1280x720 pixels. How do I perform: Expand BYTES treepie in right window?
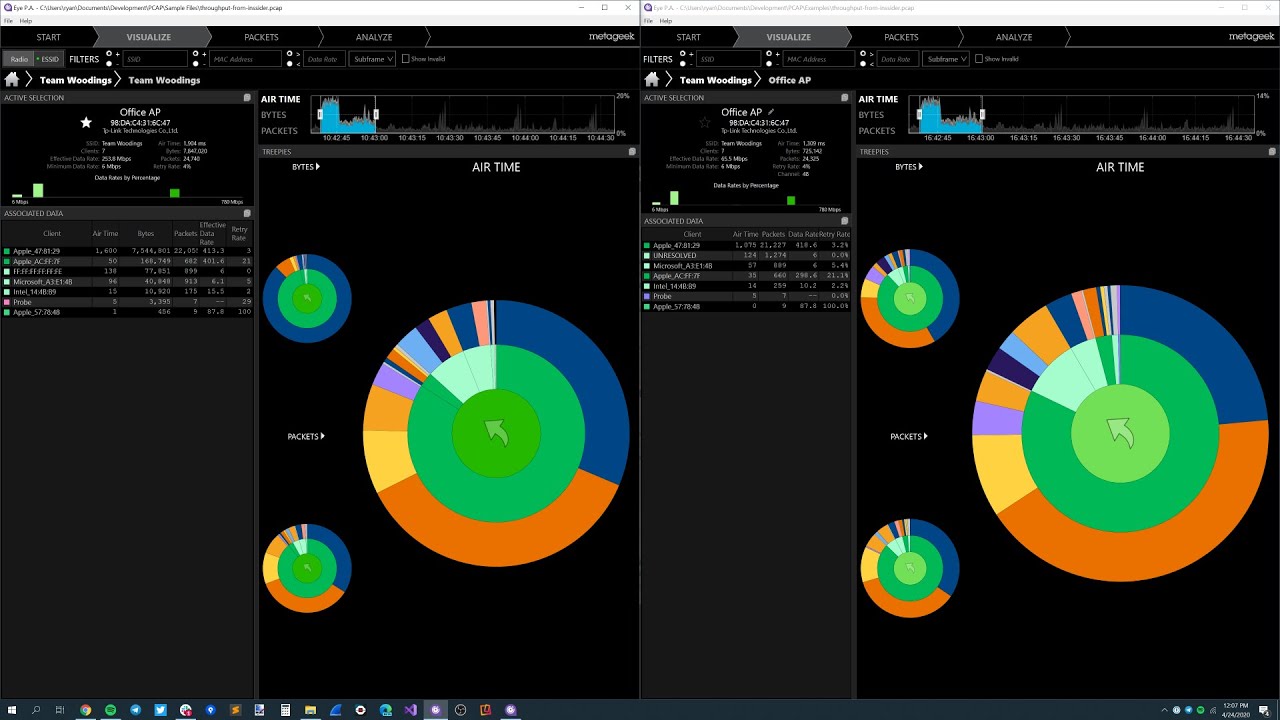pos(908,167)
